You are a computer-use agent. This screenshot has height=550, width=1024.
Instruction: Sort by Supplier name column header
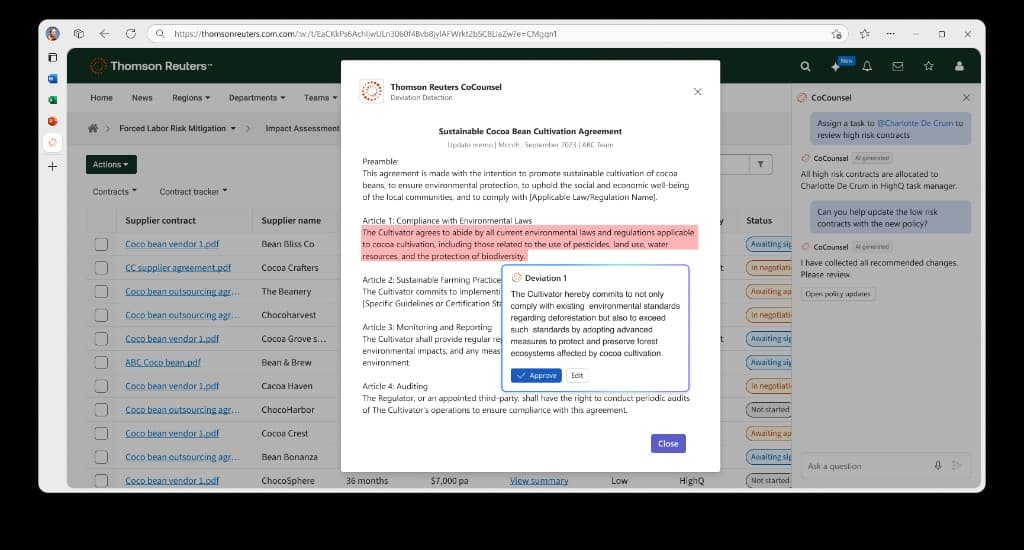(291, 221)
